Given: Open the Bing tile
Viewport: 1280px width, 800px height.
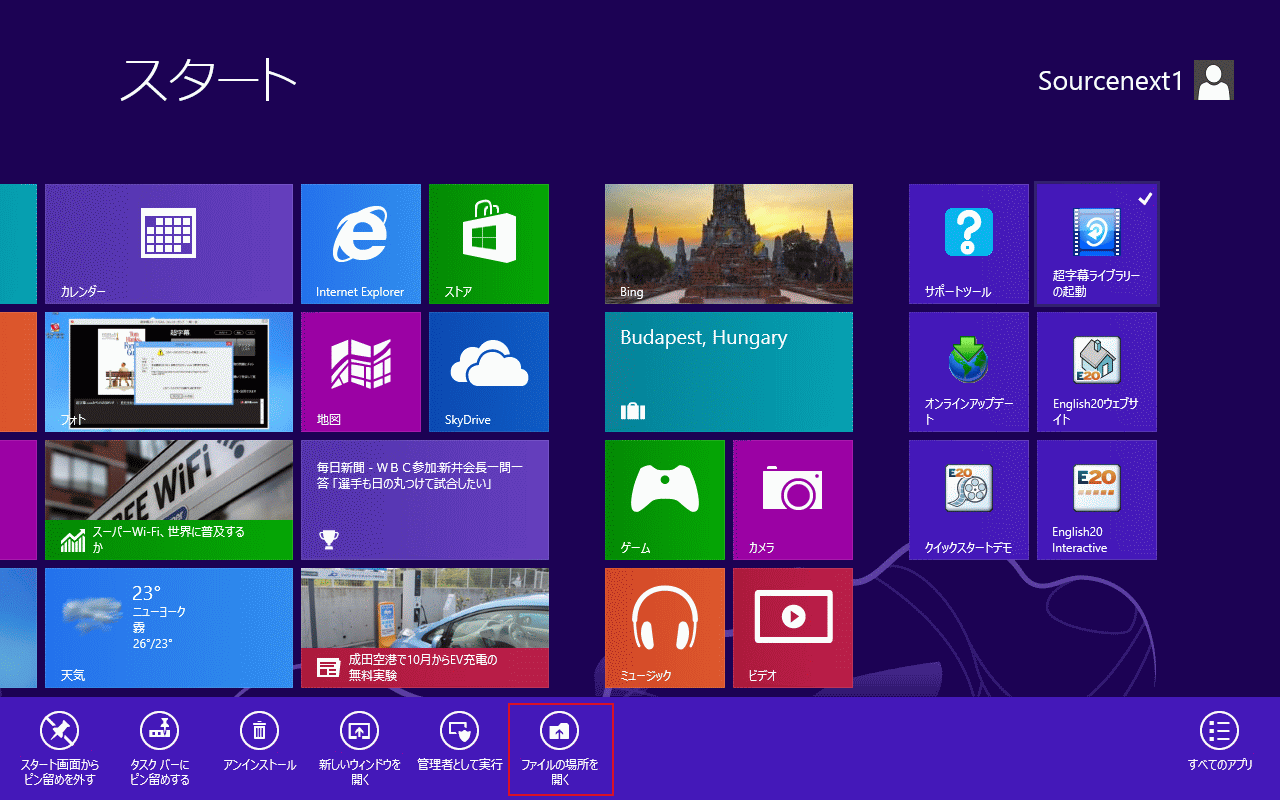Looking at the screenshot, I should tap(729, 244).
